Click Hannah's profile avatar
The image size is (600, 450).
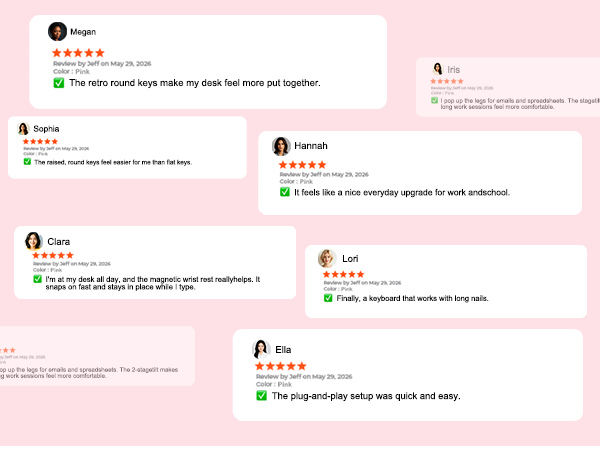point(281,146)
